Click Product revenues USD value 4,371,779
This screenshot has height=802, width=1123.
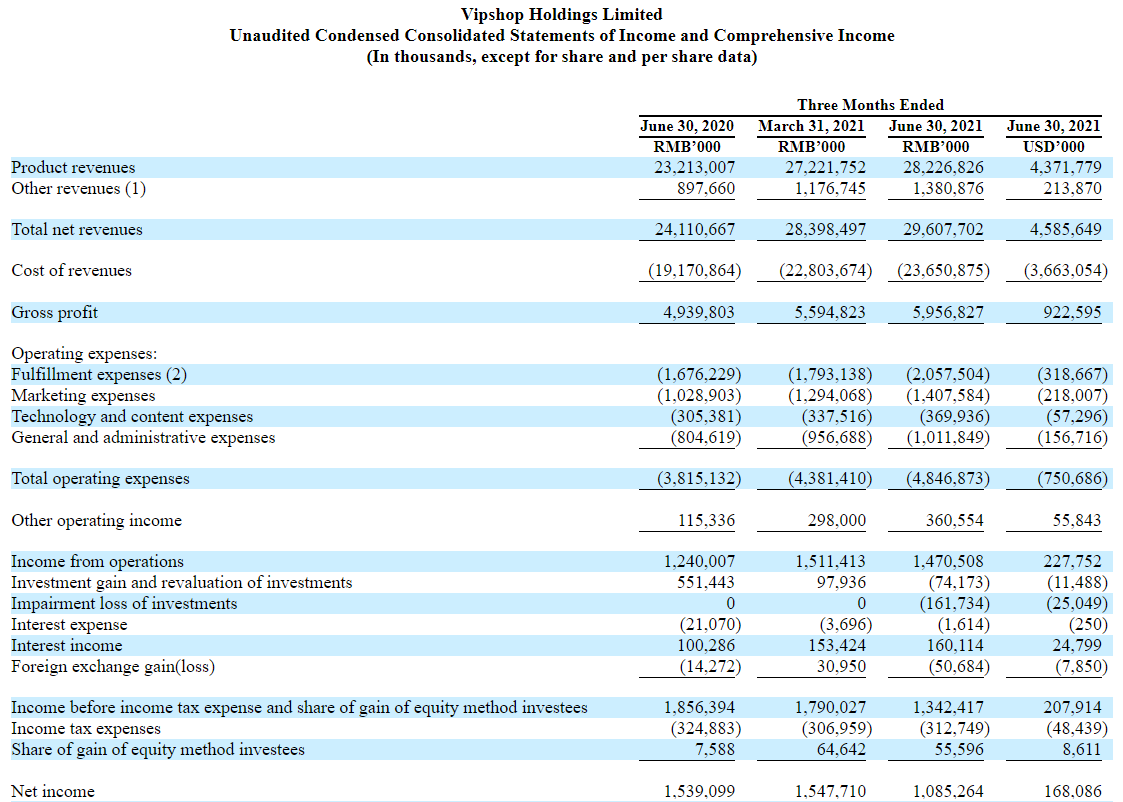tap(1066, 168)
